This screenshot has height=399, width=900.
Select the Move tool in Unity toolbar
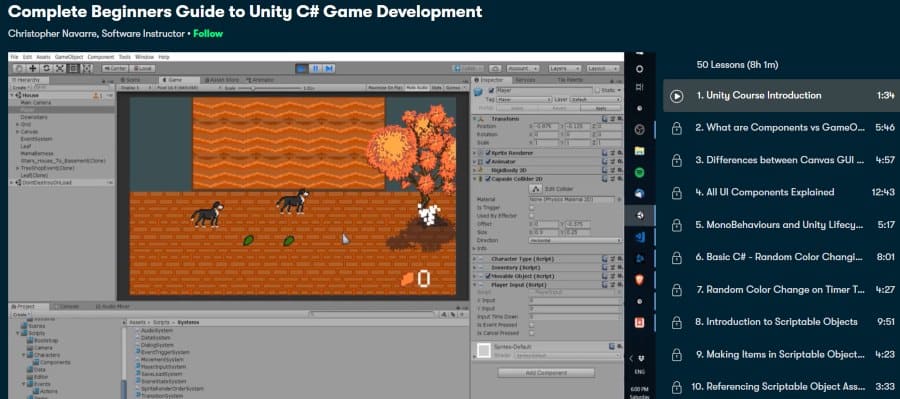[33, 68]
